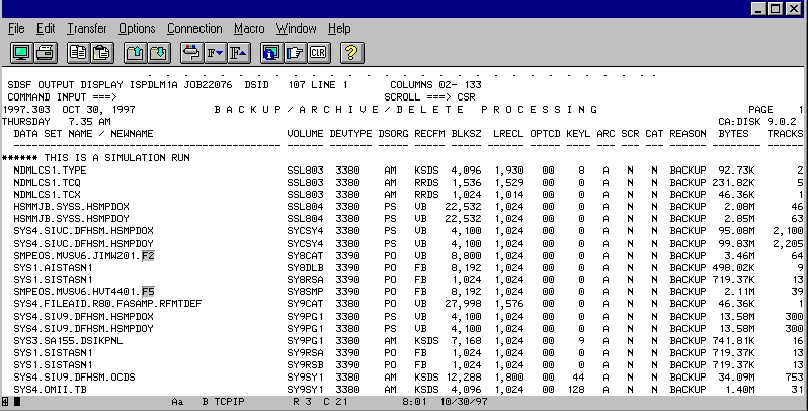
Task: Open the Transfer menu
Action: (x=86, y=29)
